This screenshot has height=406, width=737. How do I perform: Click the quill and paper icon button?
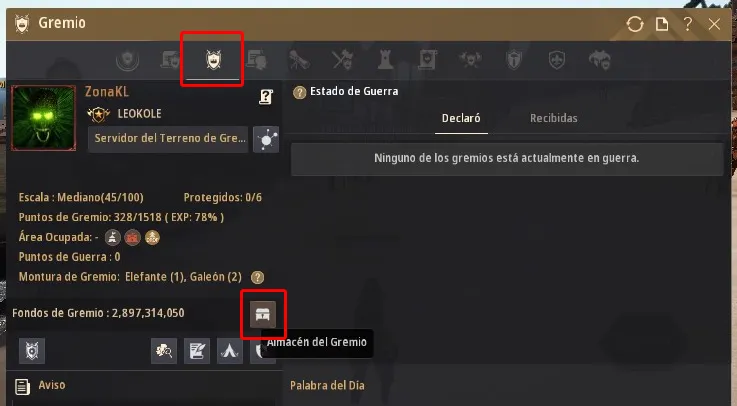click(x=197, y=351)
